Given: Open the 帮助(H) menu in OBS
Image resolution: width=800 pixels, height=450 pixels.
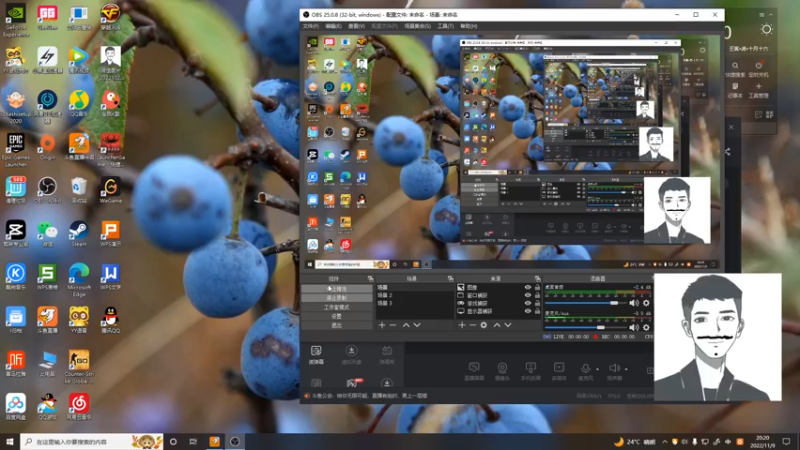Looking at the screenshot, I should [x=468, y=26].
